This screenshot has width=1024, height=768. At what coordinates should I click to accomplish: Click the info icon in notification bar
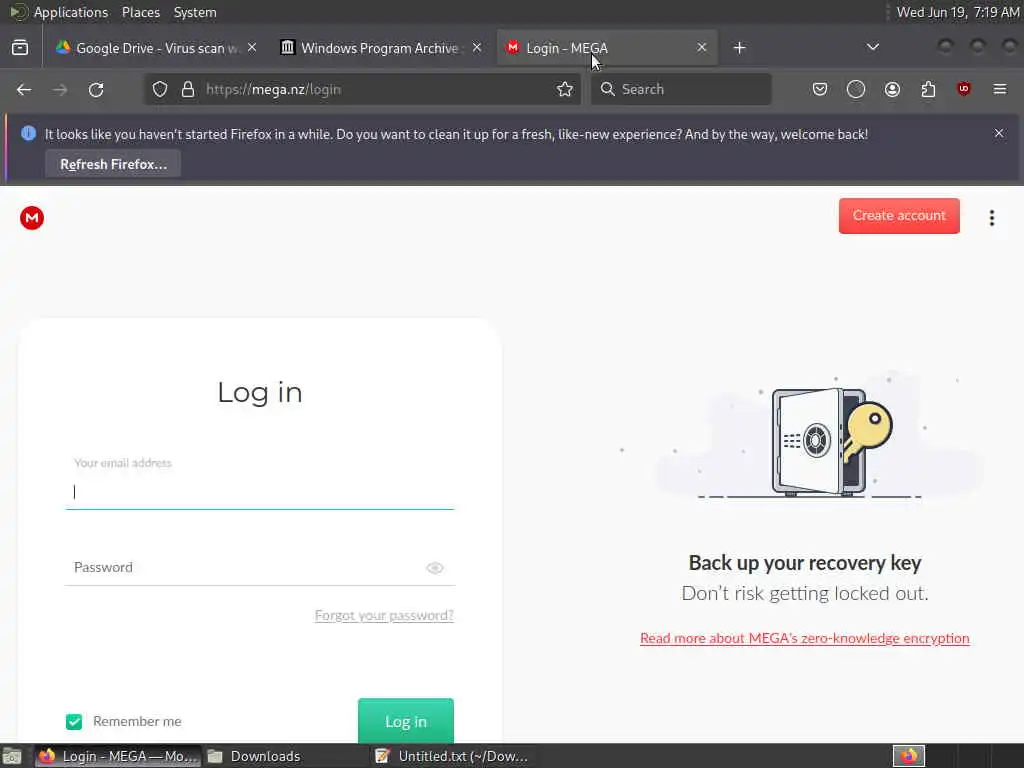click(x=28, y=133)
